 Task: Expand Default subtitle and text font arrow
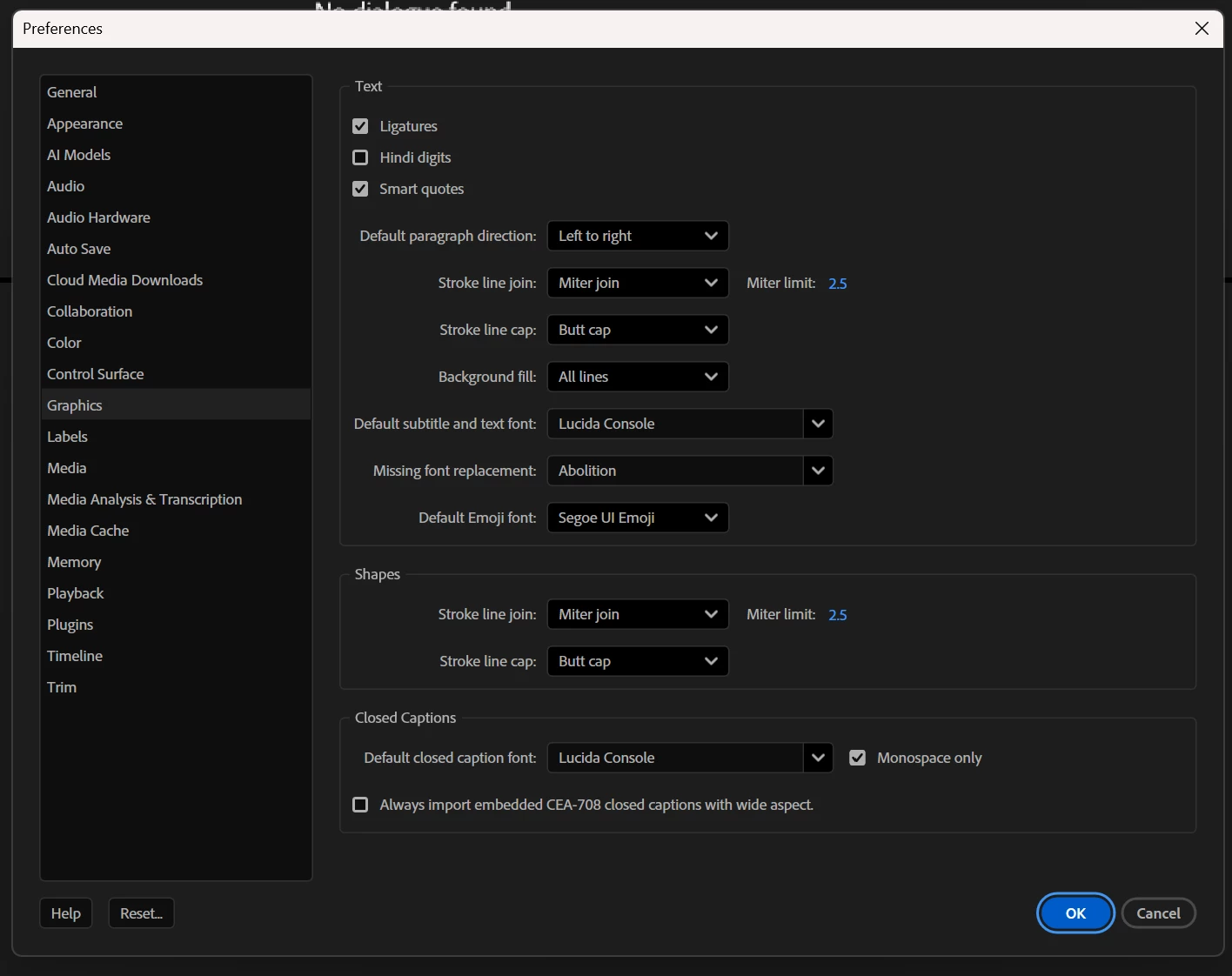pos(818,424)
